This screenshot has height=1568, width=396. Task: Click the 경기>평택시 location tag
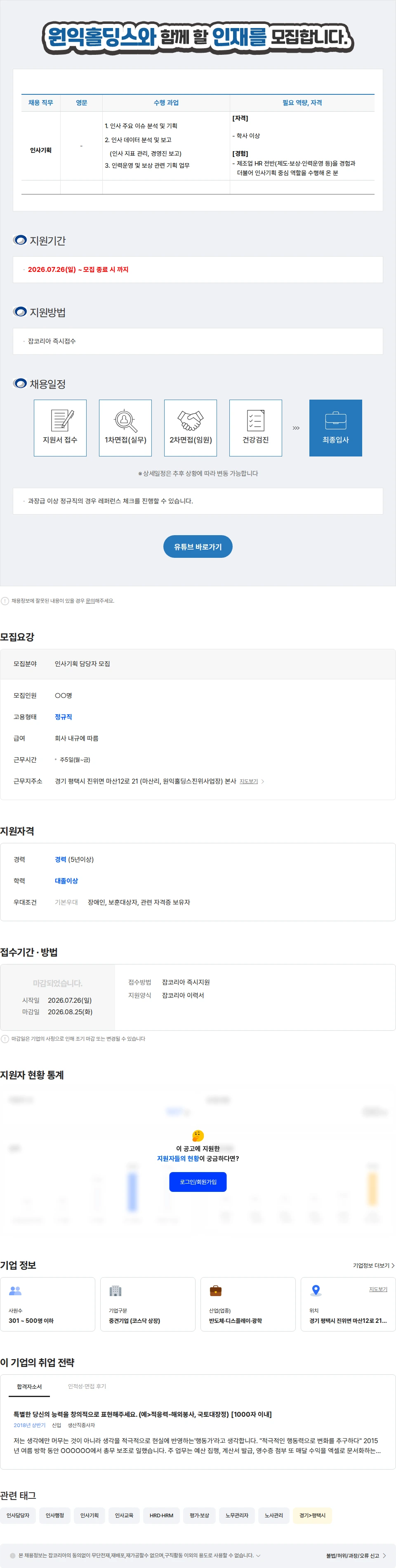coord(313,1515)
